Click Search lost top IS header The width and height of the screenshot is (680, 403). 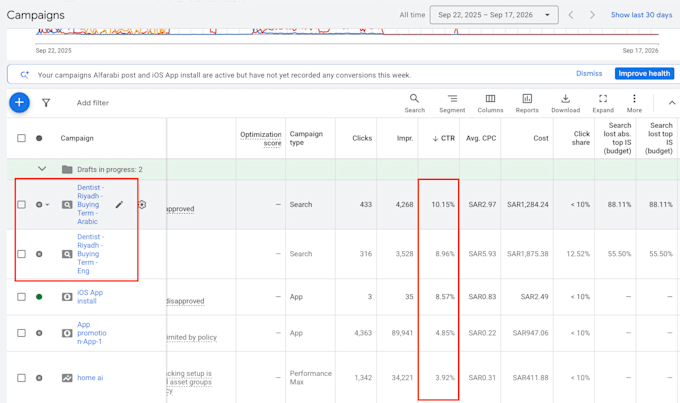pyautogui.click(x=659, y=138)
